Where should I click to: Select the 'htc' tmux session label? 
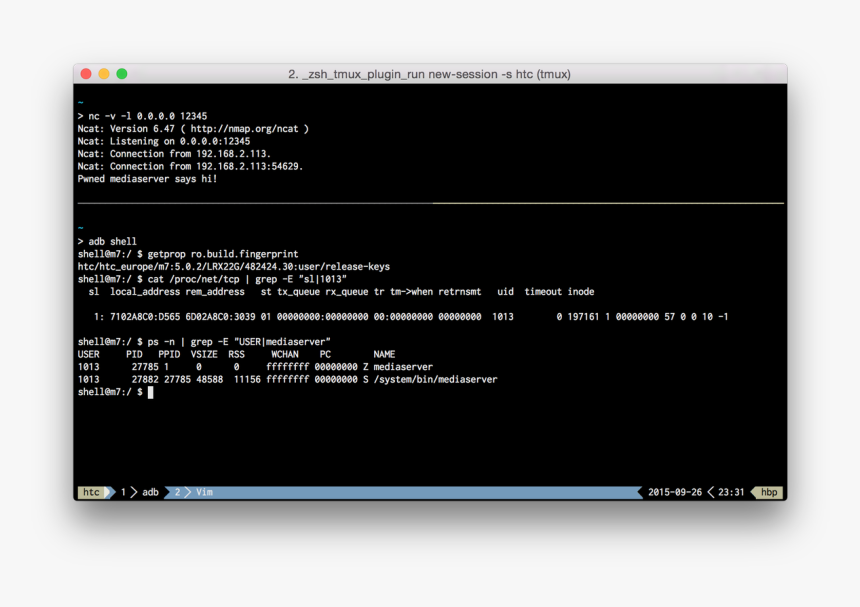(x=92, y=492)
